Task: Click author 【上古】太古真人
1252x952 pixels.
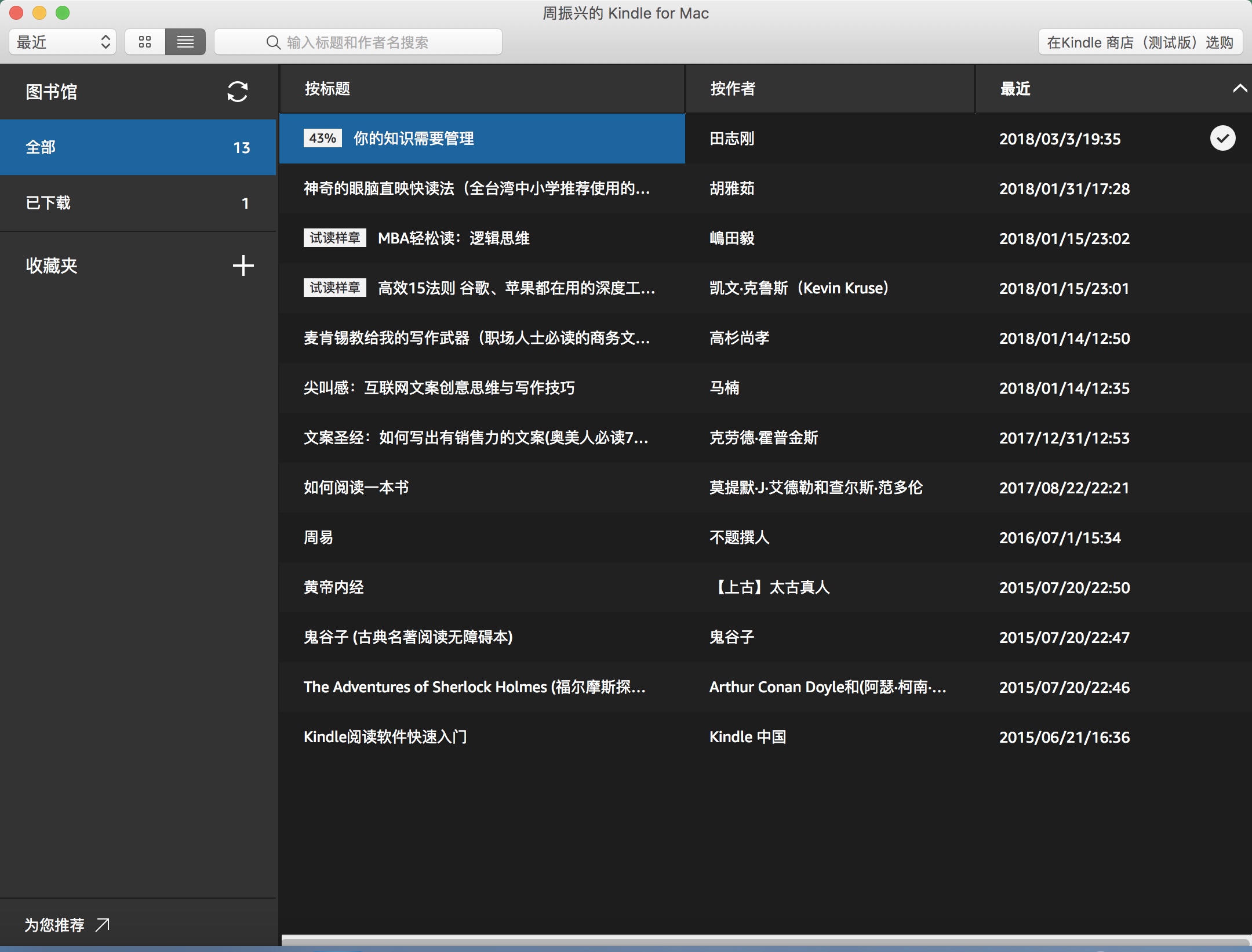Action: coord(770,587)
